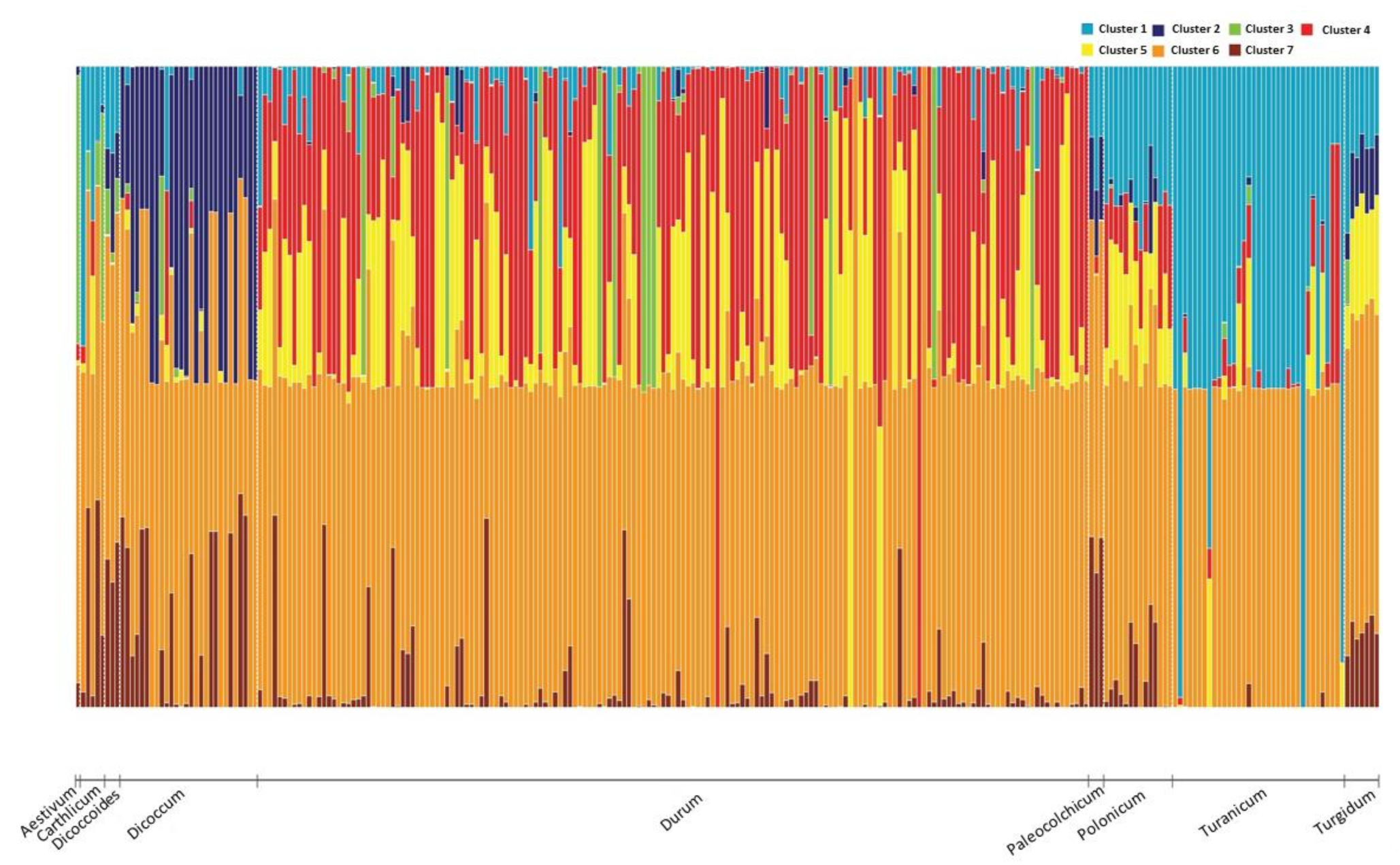Click the Cluster 1 light blue legend swatch
This screenshot has height=865, width=1400.
[x=1087, y=29]
